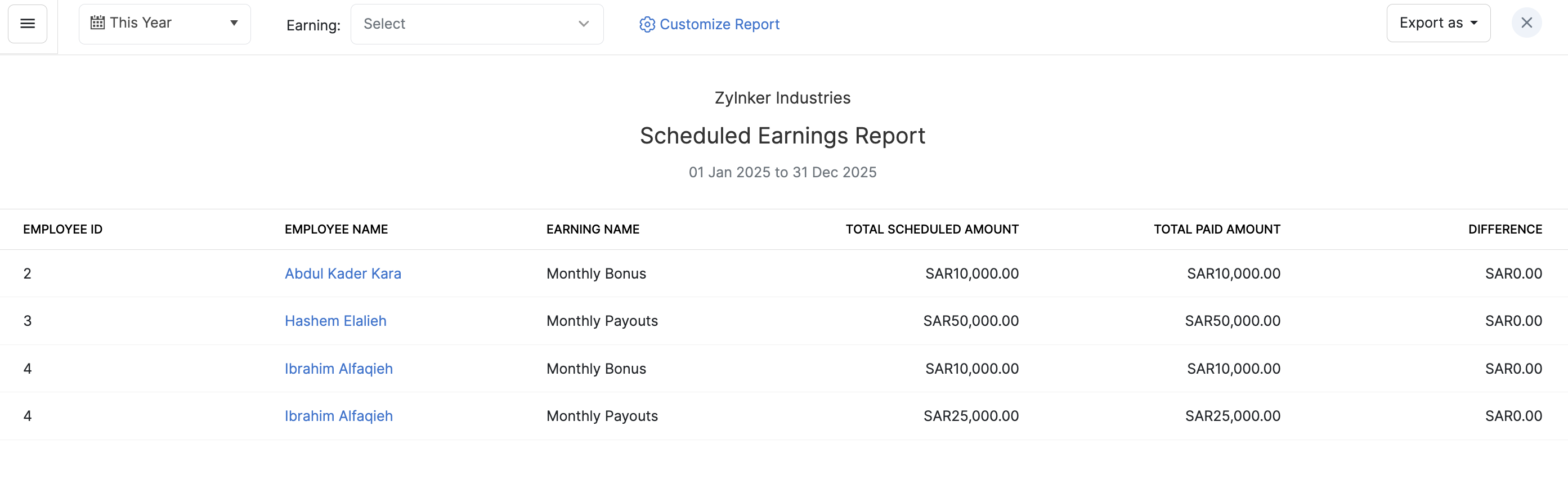Select the SAR50,000.00 scheduled amount for Hashem Elalieh
Viewport: 1568px width, 493px height.
click(x=970, y=321)
